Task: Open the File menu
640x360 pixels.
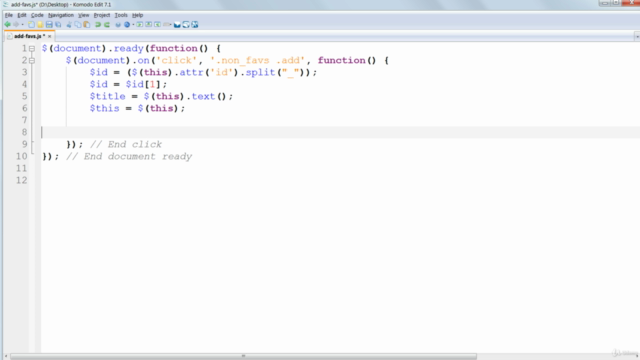Action: coord(9,15)
